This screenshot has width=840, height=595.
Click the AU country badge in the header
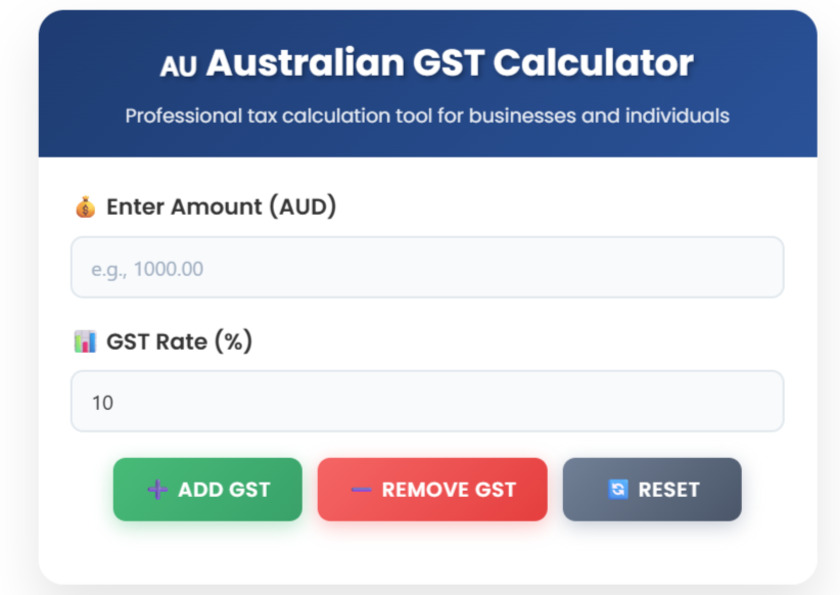click(x=179, y=66)
